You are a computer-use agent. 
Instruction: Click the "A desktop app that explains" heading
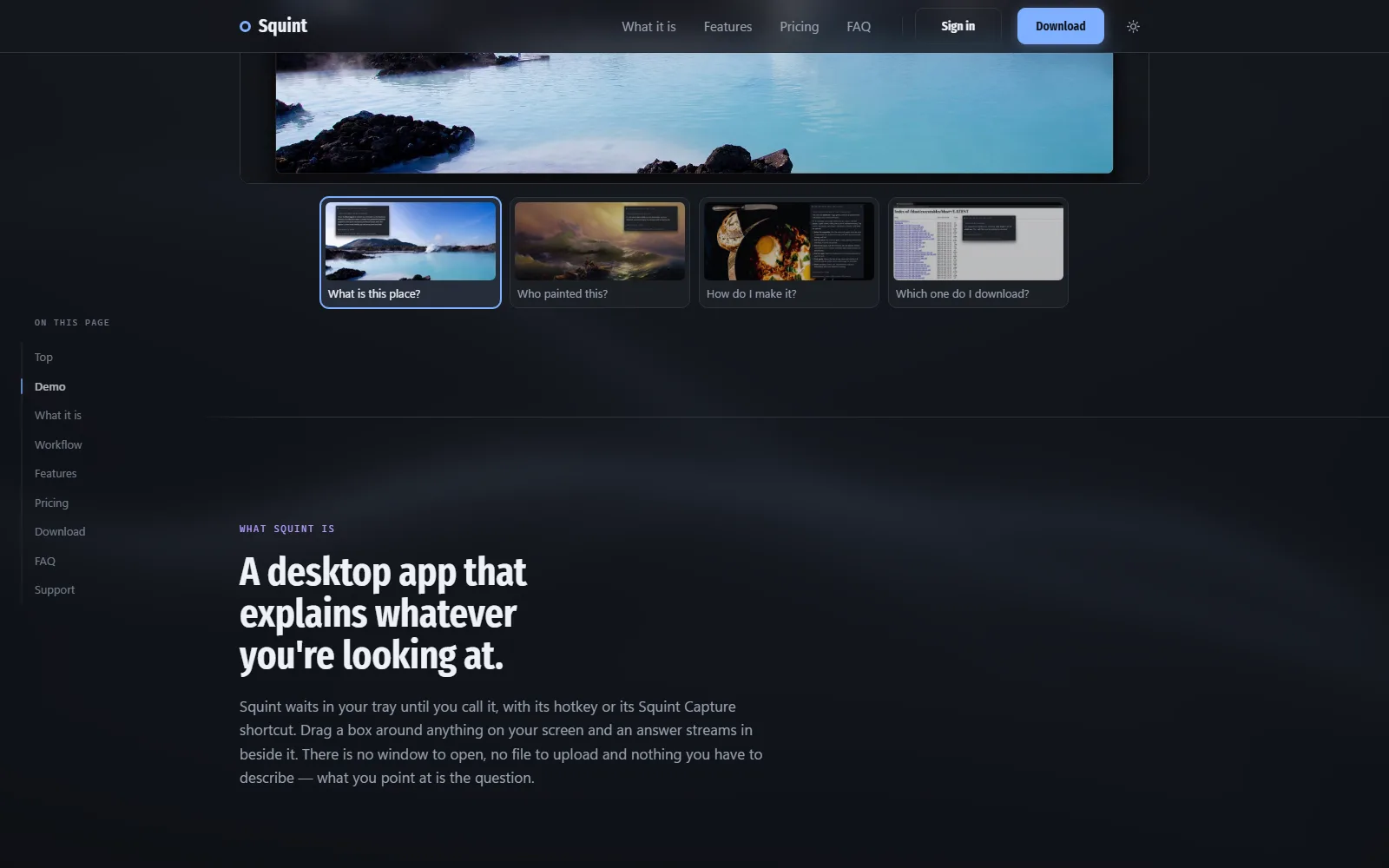point(383,614)
